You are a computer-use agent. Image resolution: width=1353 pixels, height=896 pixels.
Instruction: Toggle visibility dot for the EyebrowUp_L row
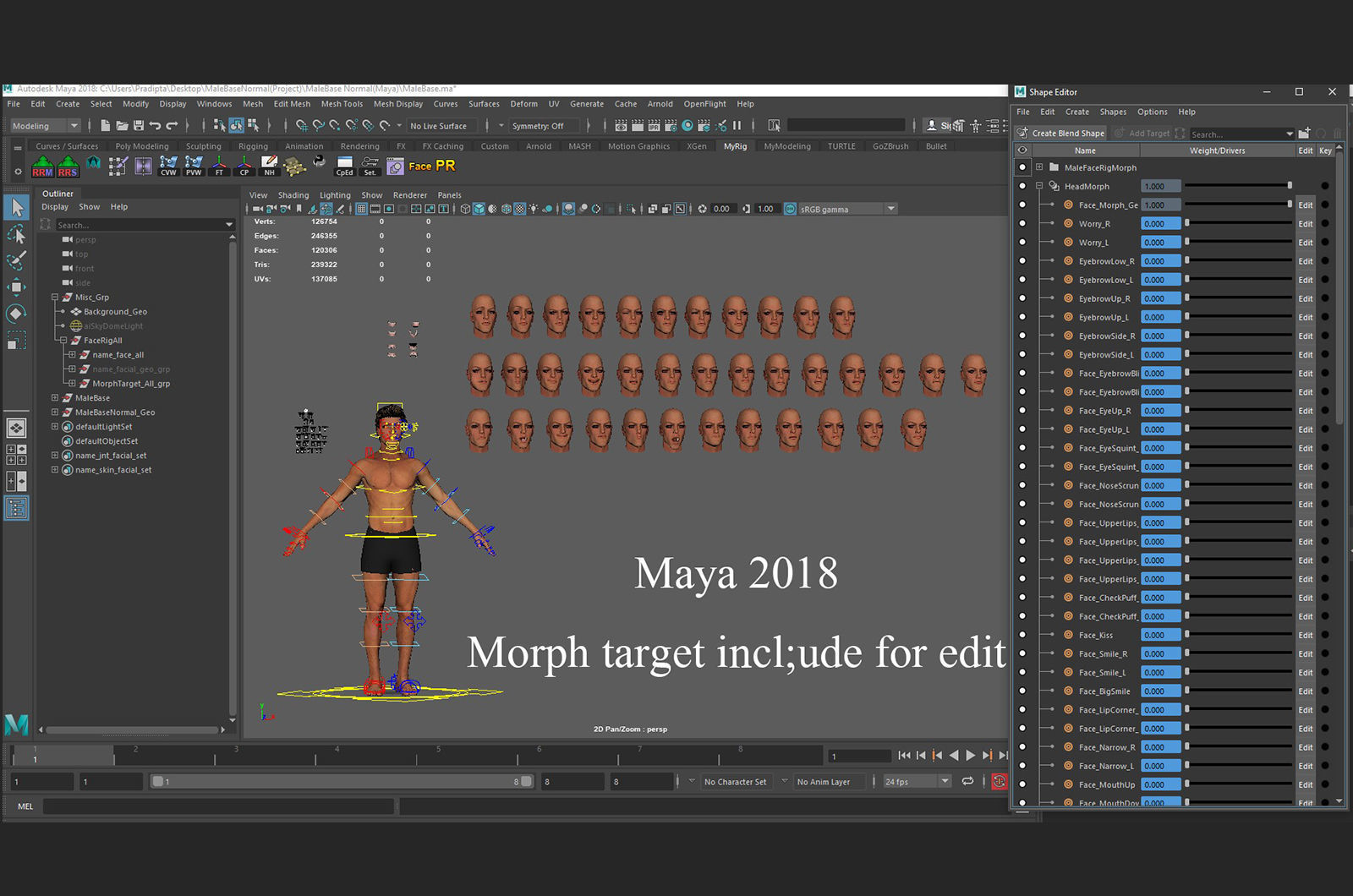1022,317
